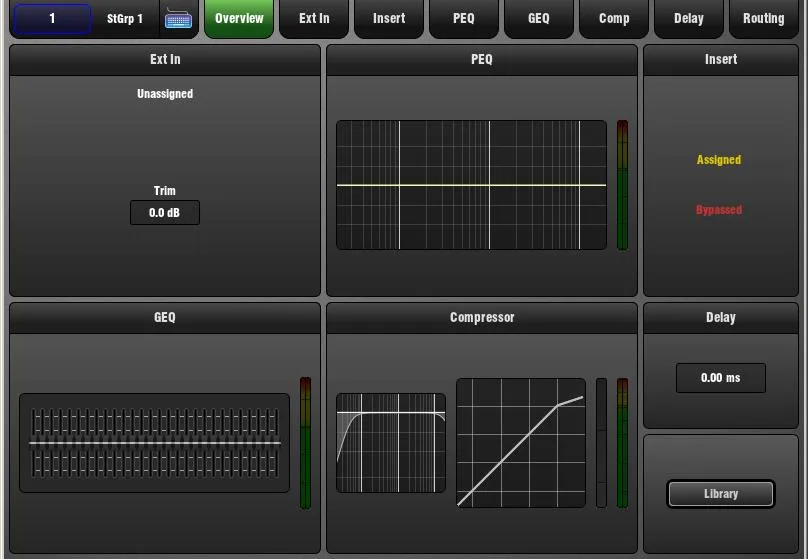Open the Delay tab
The image size is (808, 559).
688,19
